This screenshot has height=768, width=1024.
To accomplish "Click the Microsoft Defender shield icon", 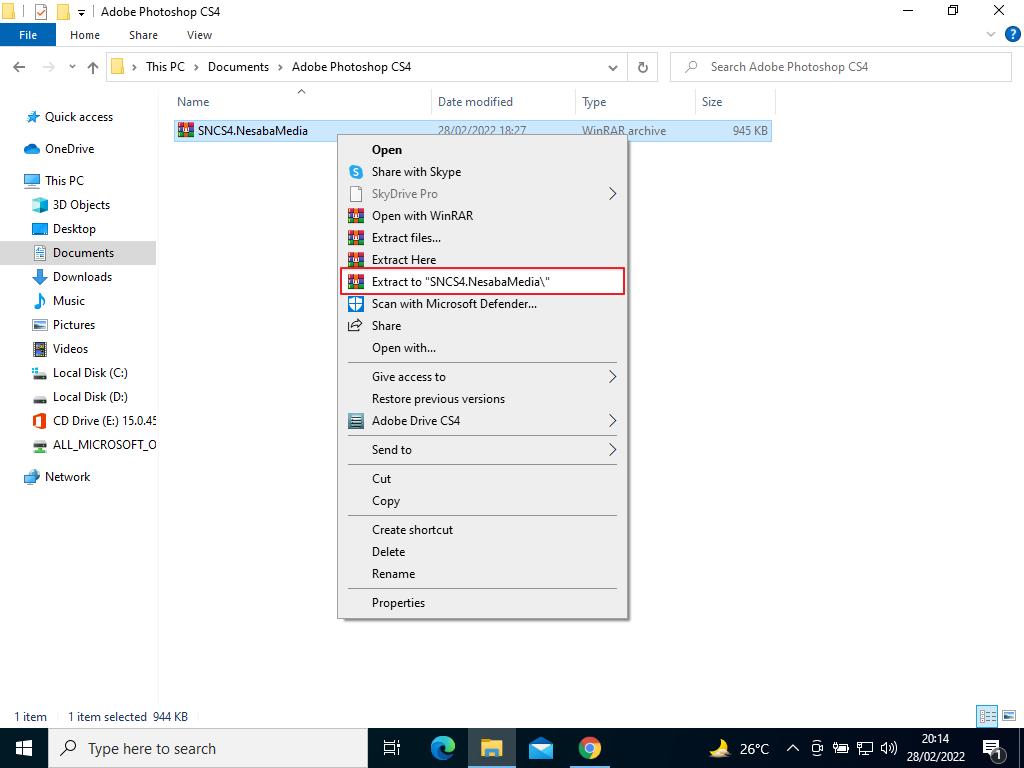I will (355, 304).
